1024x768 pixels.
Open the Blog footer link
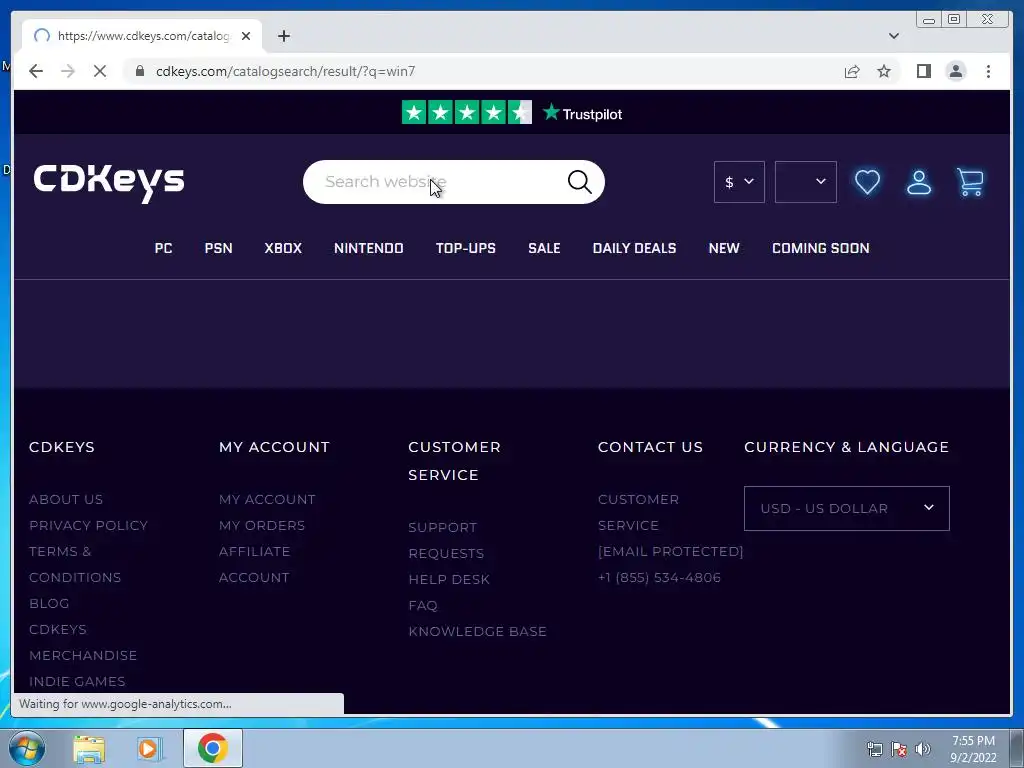[49, 603]
